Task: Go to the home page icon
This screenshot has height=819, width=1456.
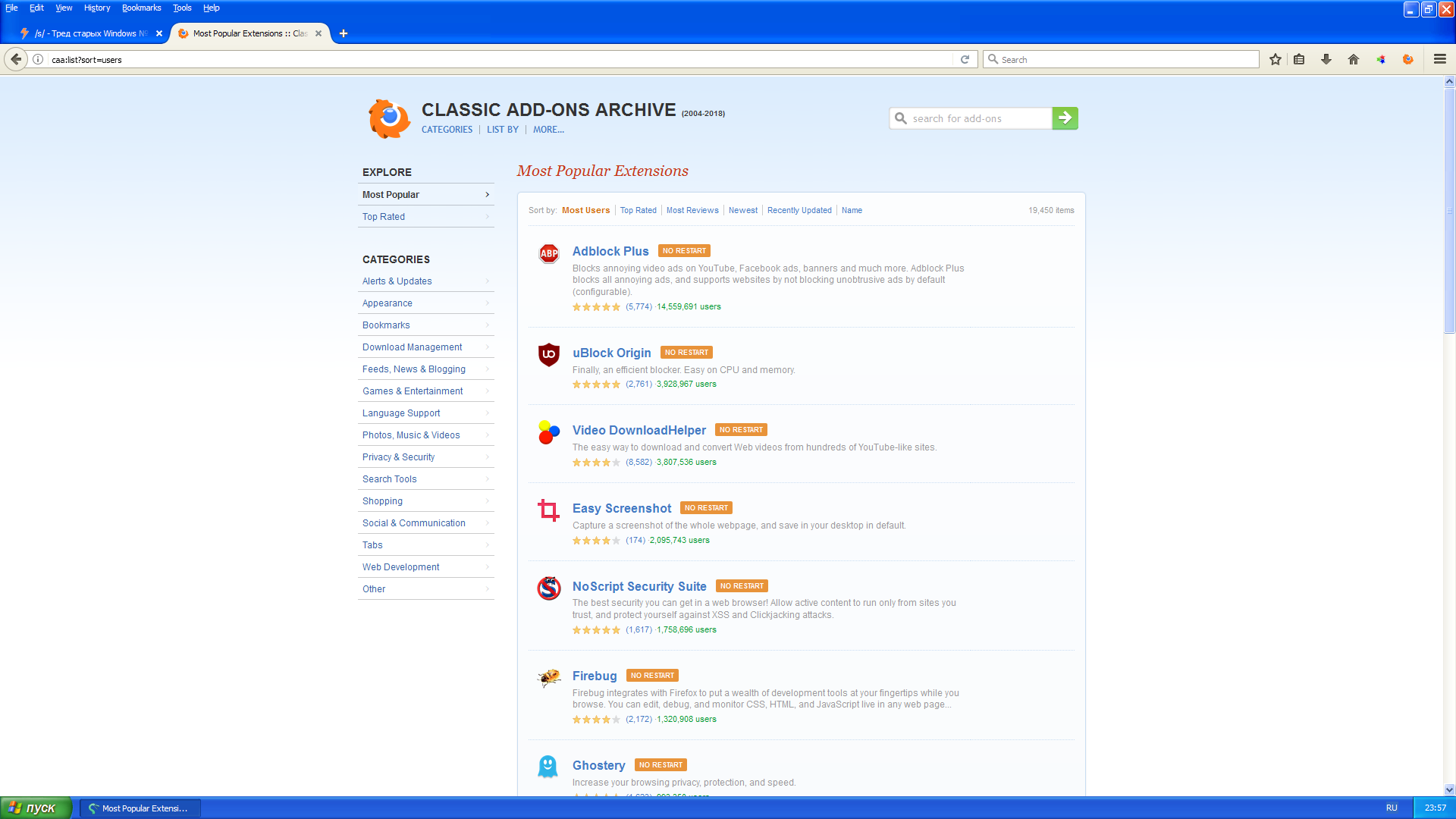Action: 1354,59
